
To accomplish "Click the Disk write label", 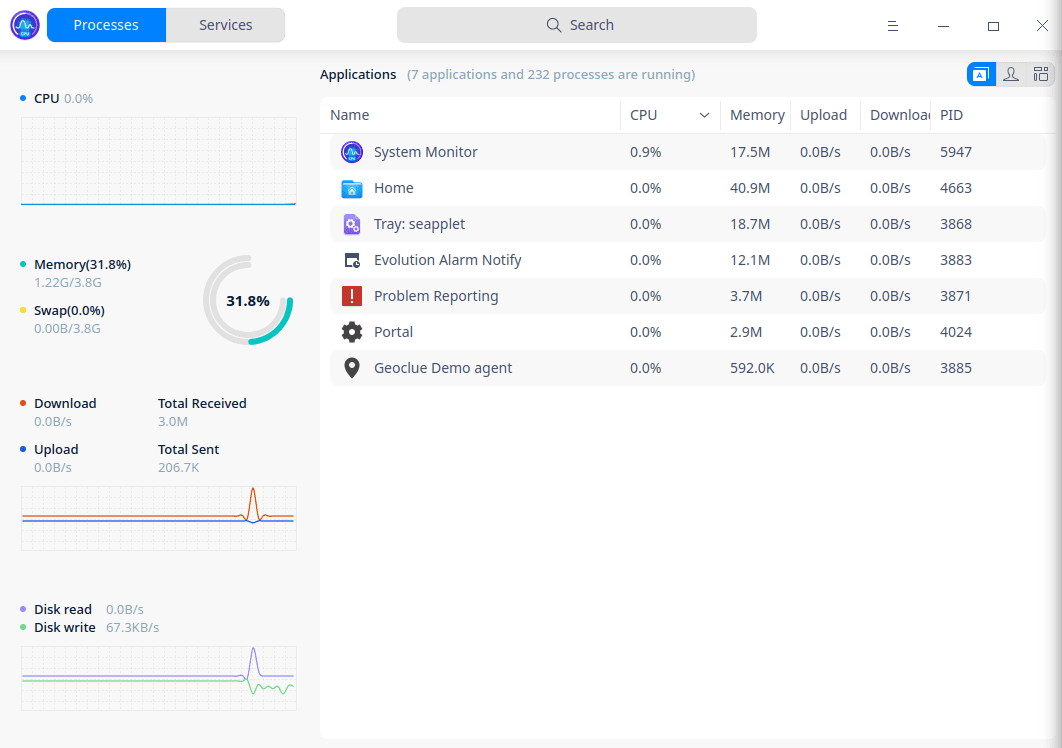I will point(64,627).
